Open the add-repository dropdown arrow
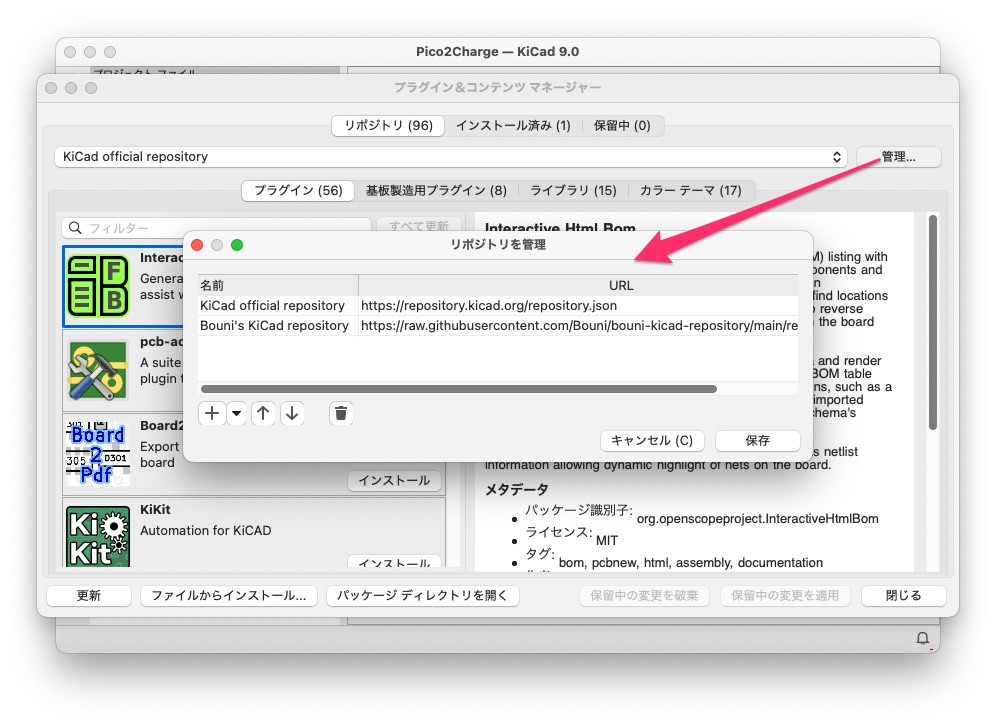Image resolution: width=996 pixels, height=727 pixels. click(236, 413)
